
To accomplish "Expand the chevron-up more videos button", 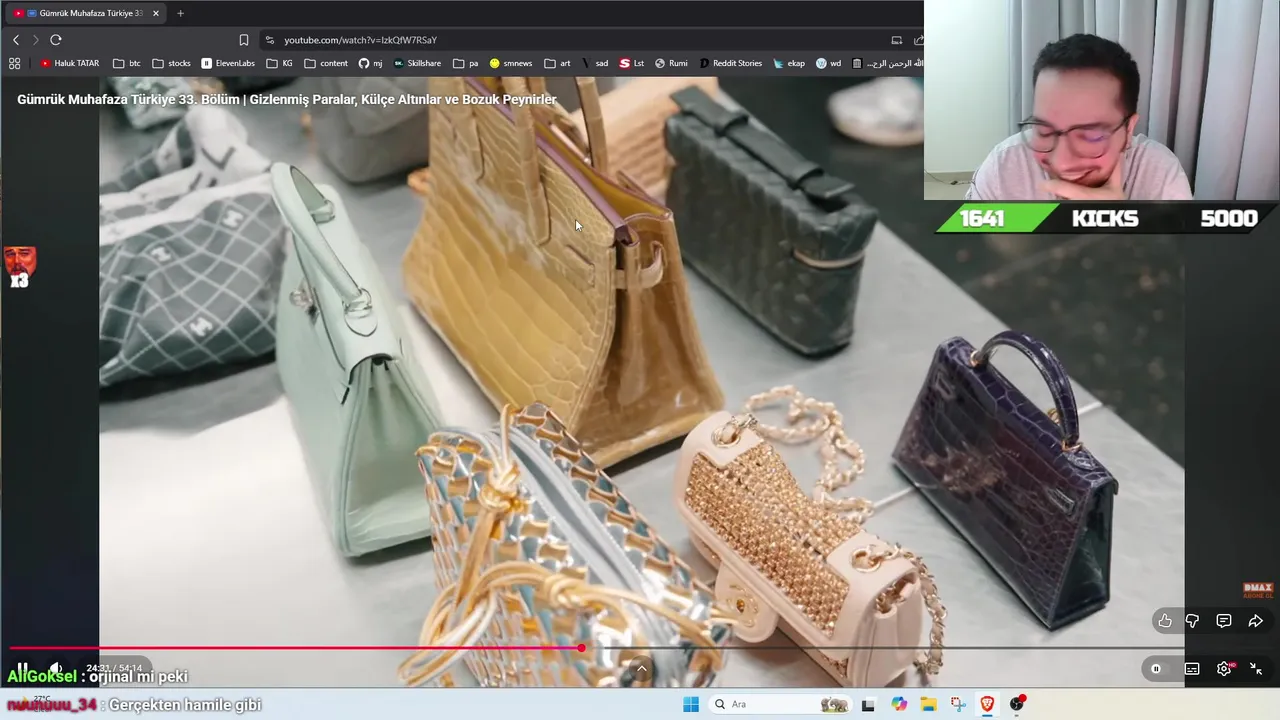I will [x=642, y=669].
